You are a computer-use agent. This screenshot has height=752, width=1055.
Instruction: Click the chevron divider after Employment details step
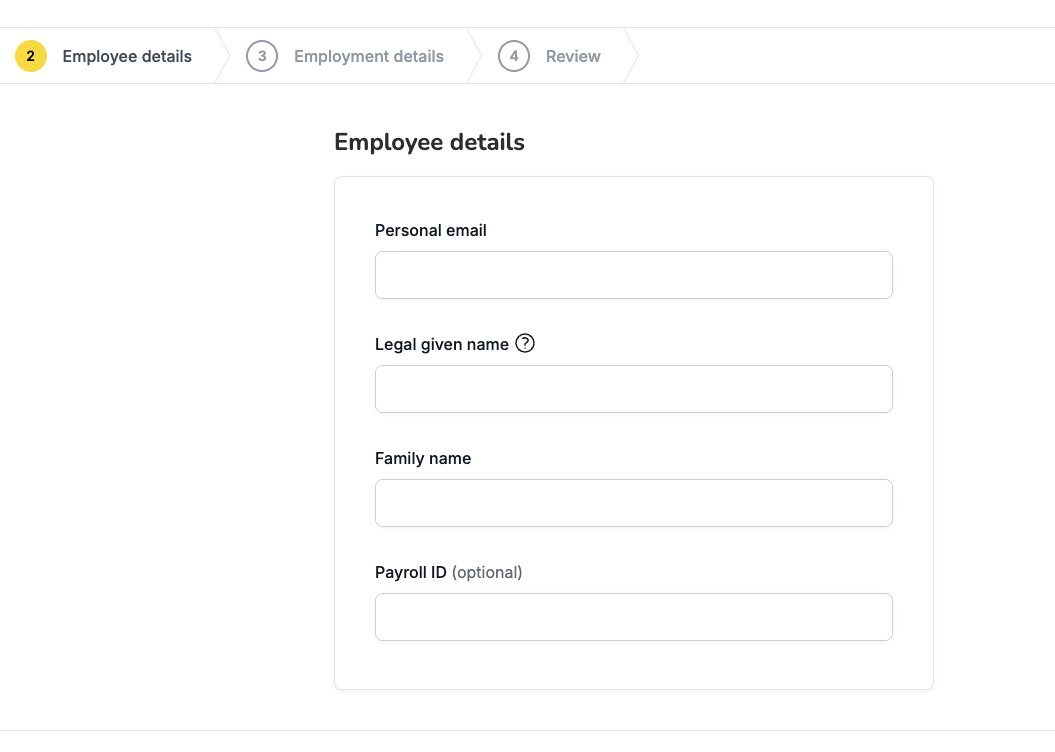coord(474,56)
